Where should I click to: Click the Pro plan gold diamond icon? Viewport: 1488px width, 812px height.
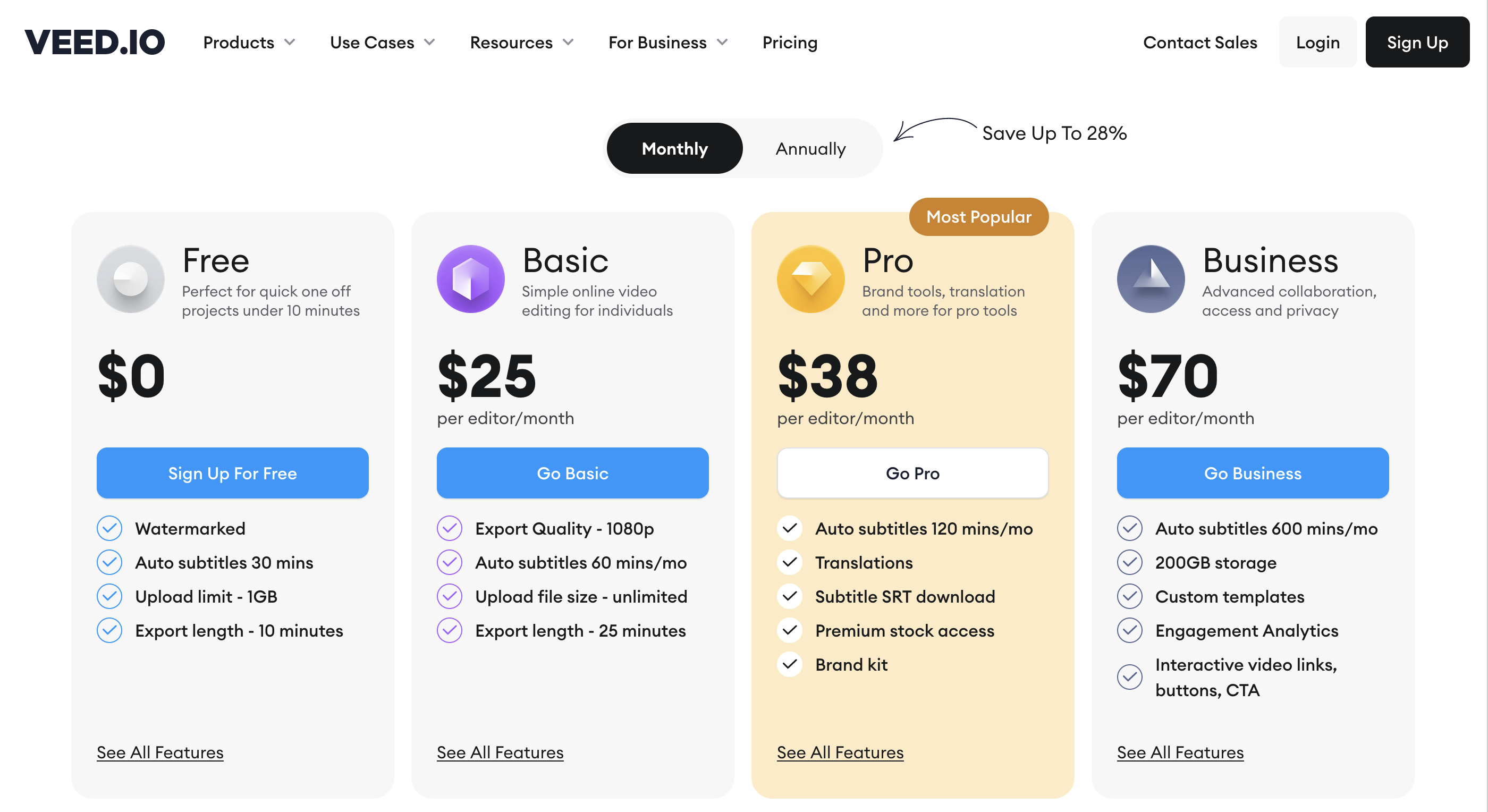pyautogui.click(x=811, y=279)
